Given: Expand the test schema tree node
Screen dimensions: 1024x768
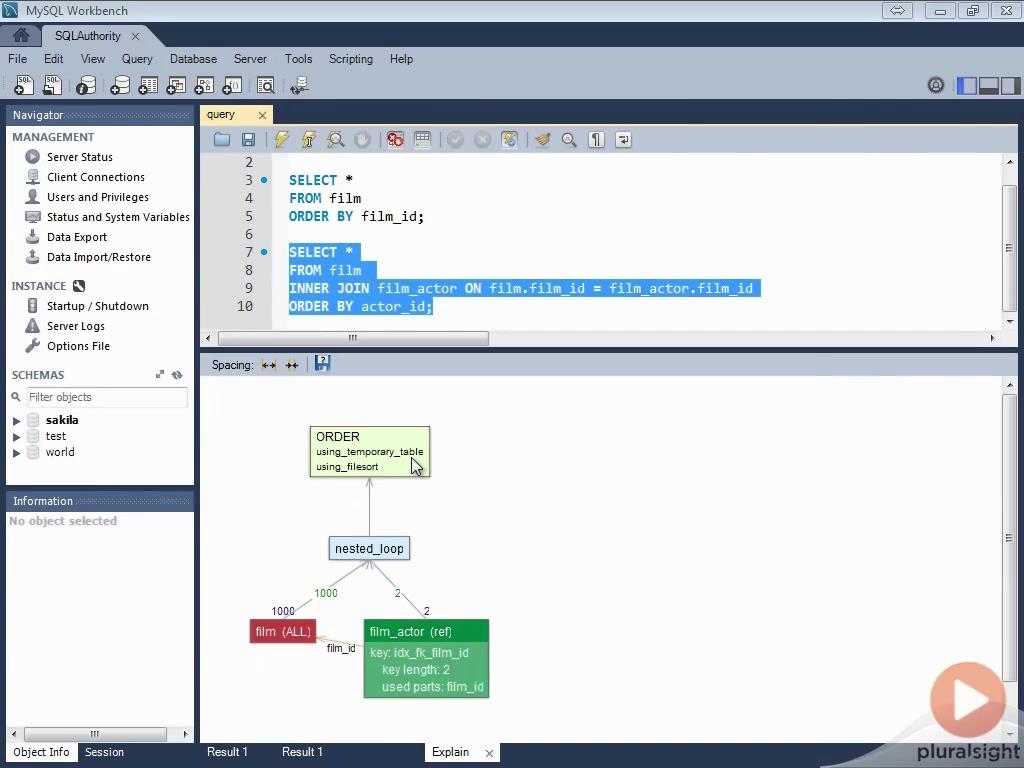Looking at the screenshot, I should click(17, 437).
